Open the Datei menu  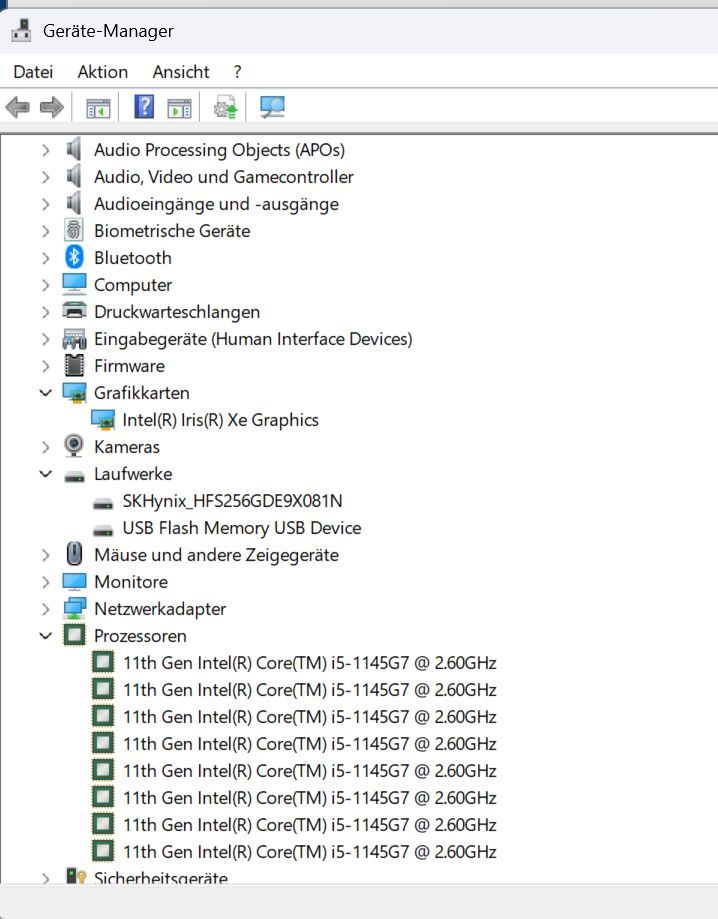pyautogui.click(x=33, y=72)
